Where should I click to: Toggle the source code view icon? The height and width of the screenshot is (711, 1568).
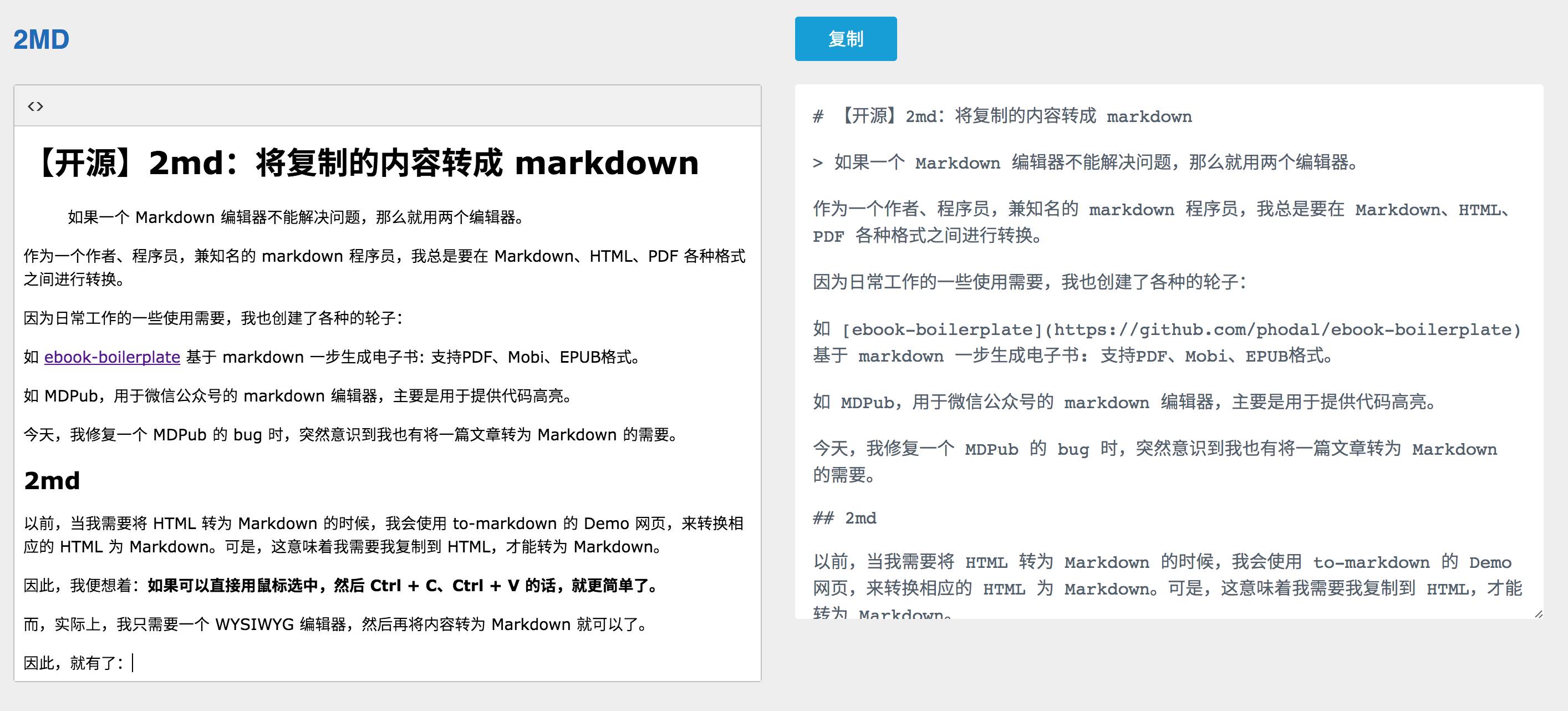pyautogui.click(x=35, y=106)
